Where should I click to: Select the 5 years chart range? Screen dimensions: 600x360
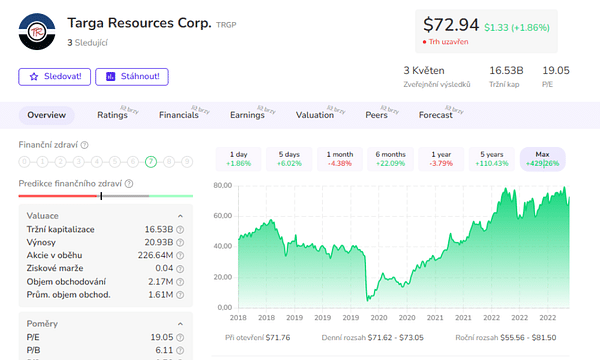click(492, 159)
